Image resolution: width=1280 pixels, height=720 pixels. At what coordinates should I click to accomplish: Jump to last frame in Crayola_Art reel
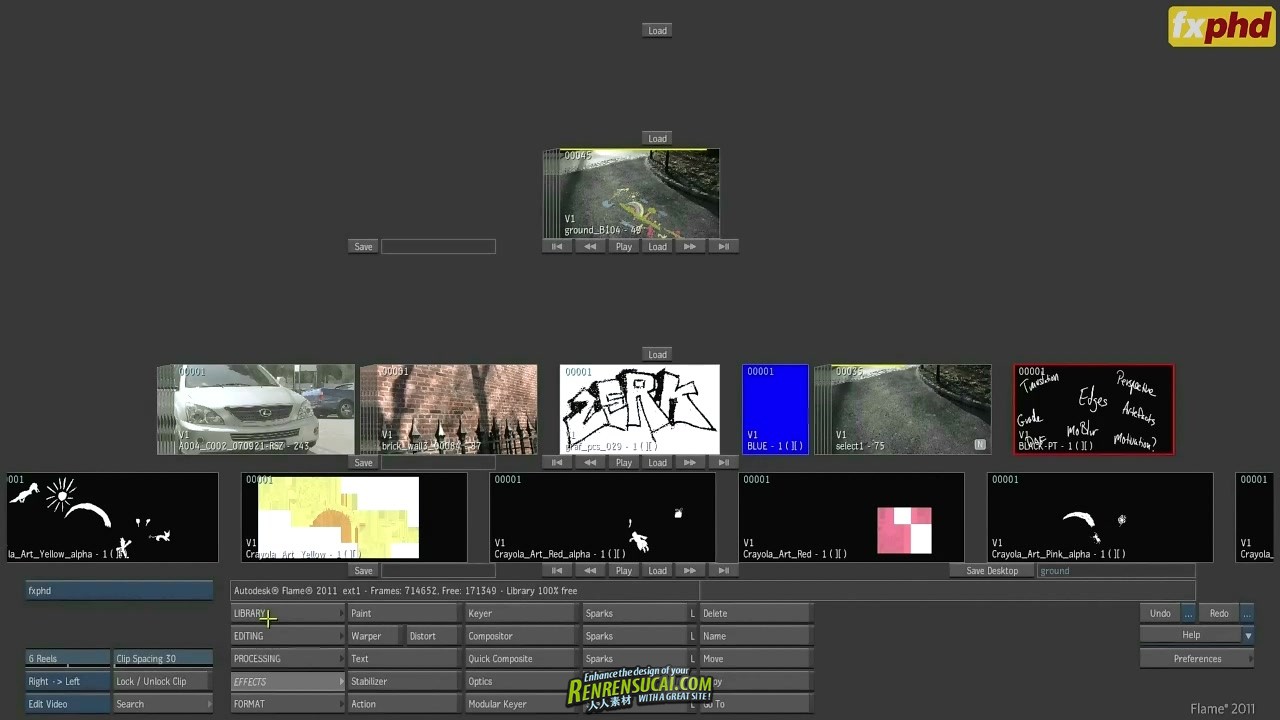click(x=723, y=570)
